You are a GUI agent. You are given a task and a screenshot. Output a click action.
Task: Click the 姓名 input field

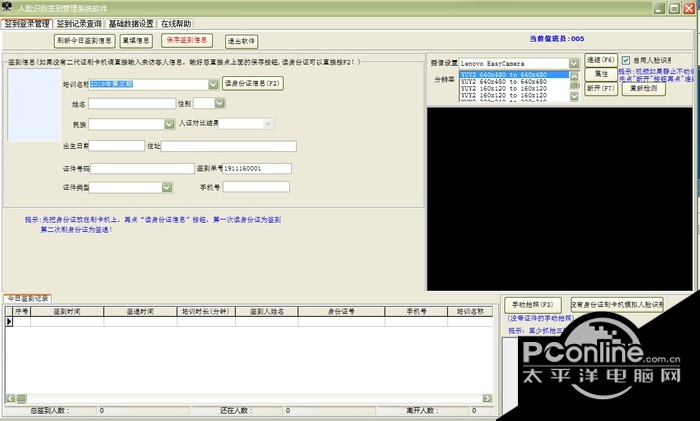(x=131, y=103)
